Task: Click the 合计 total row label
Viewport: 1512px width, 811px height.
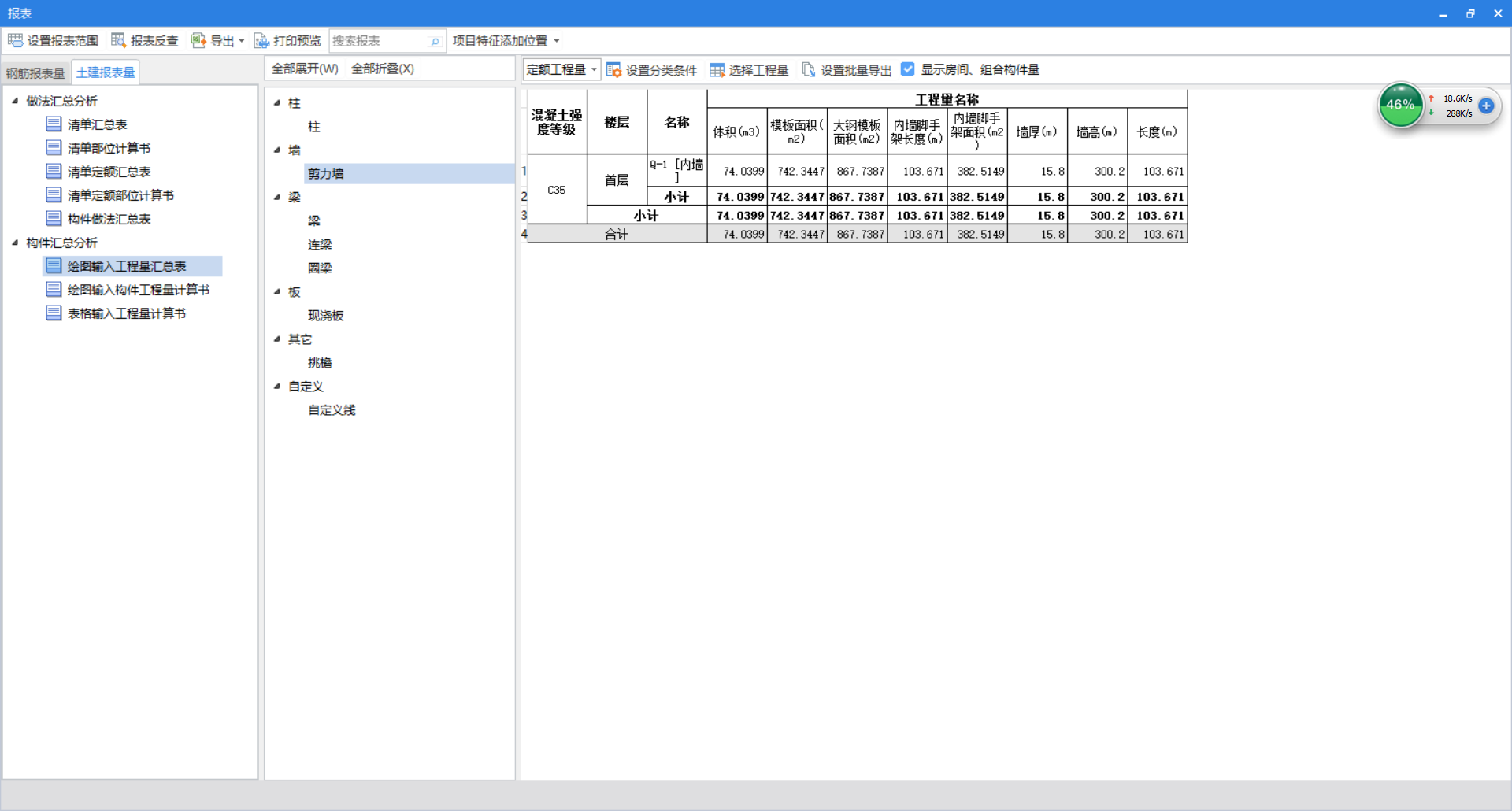Action: point(617,234)
